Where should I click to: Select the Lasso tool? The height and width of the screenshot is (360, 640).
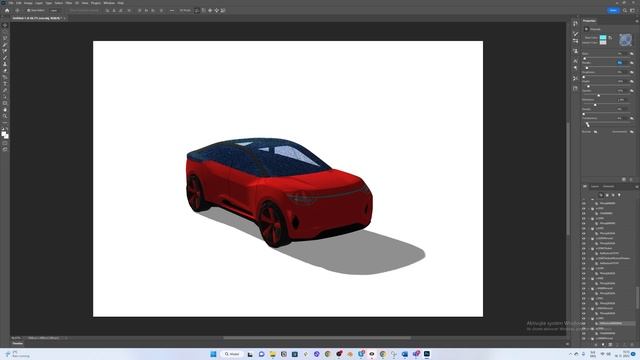[5, 38]
